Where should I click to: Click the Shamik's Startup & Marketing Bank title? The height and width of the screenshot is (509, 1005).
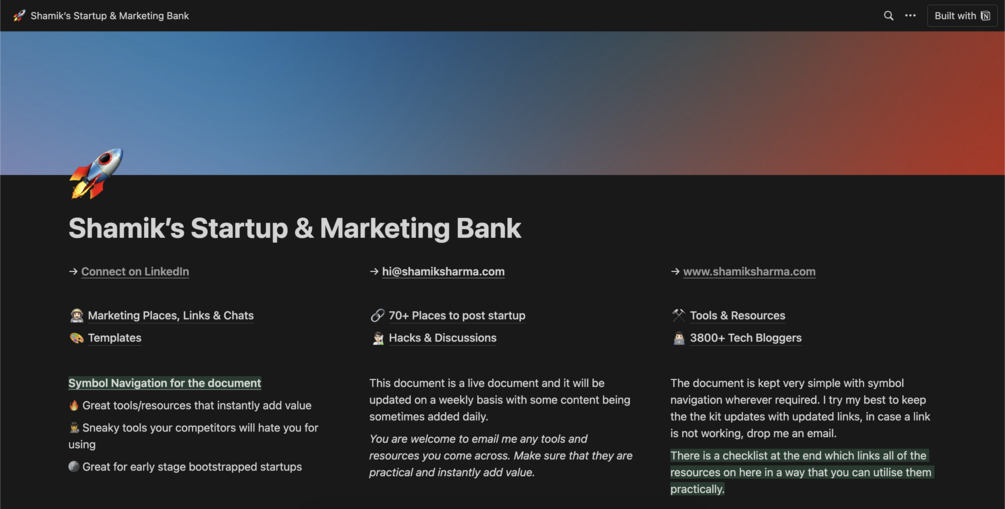point(294,228)
